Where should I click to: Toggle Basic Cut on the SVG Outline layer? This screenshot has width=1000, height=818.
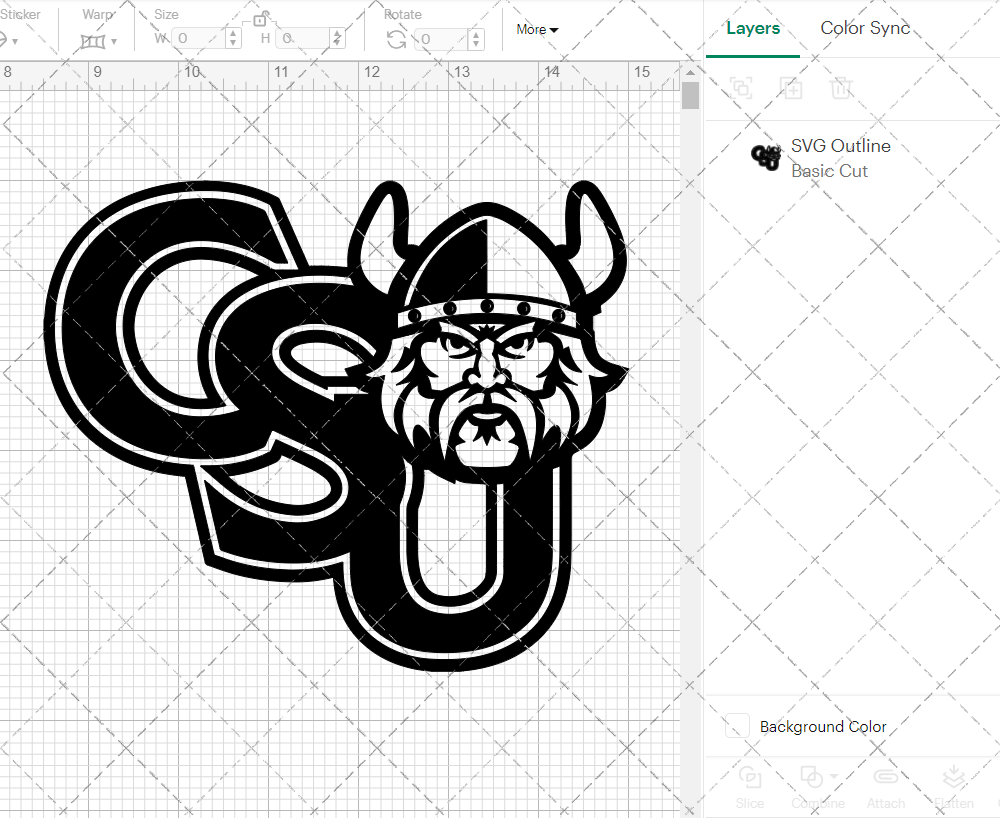pyautogui.click(x=830, y=171)
